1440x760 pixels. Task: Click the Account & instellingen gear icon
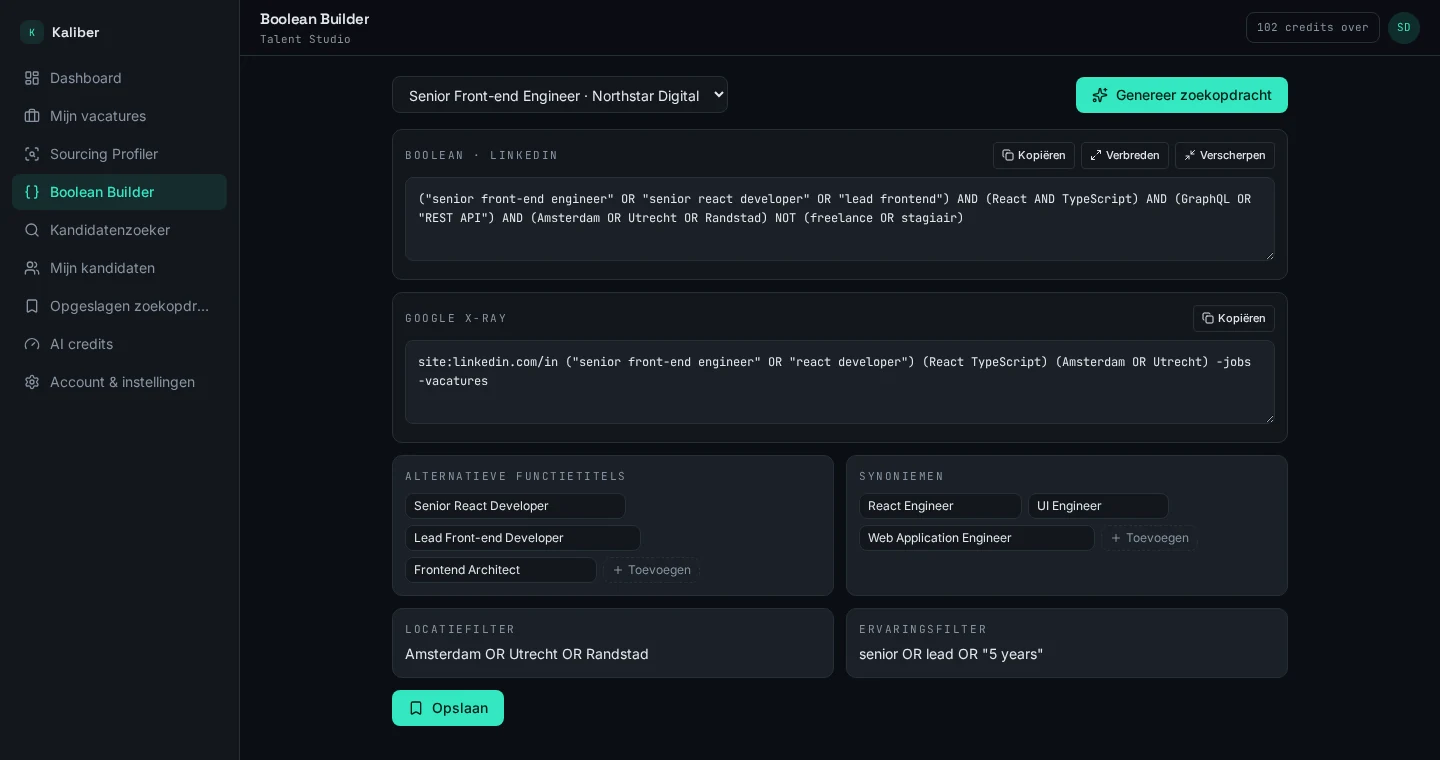[x=32, y=382]
